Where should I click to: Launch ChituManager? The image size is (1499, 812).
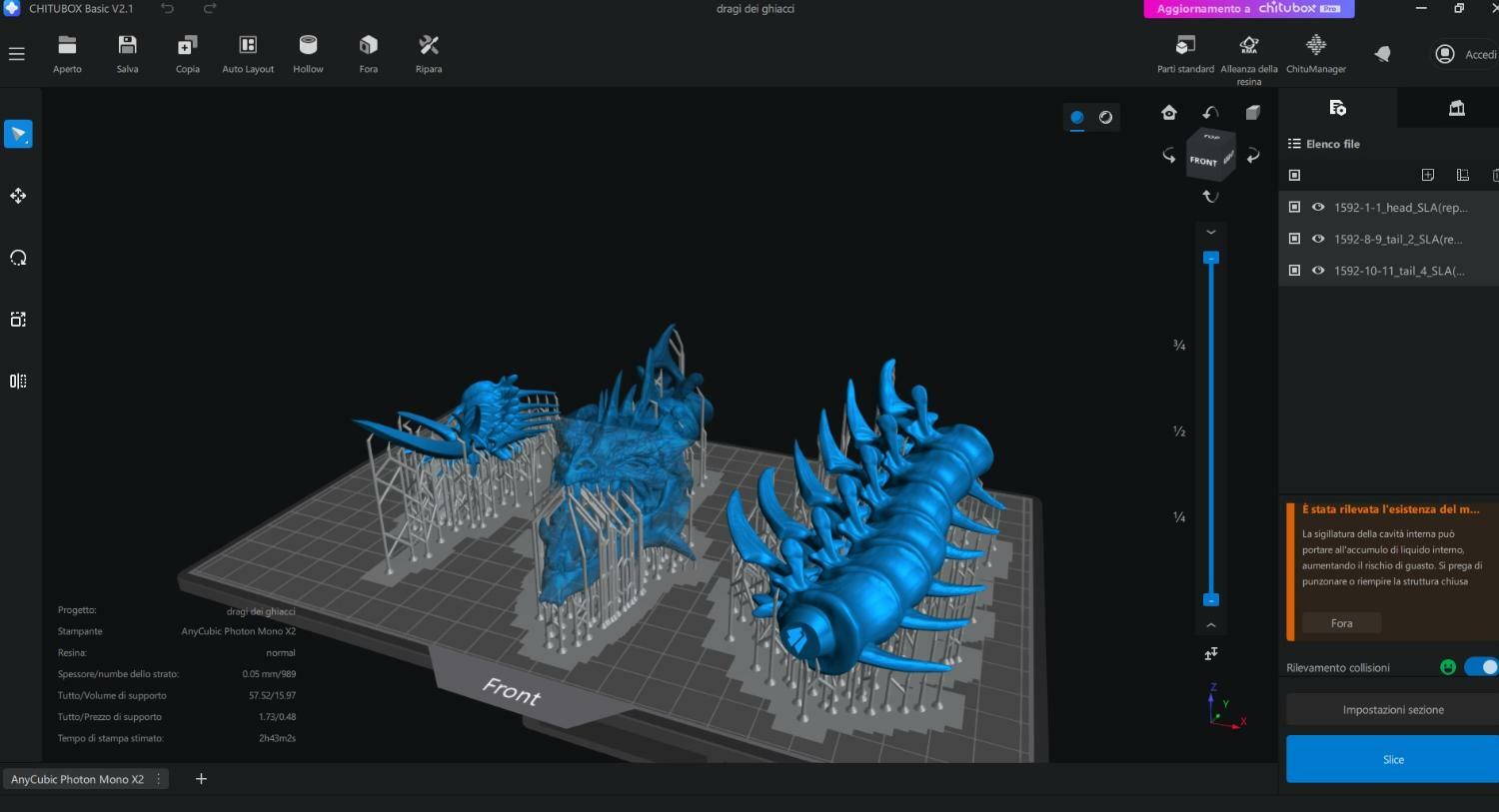pyautogui.click(x=1316, y=54)
